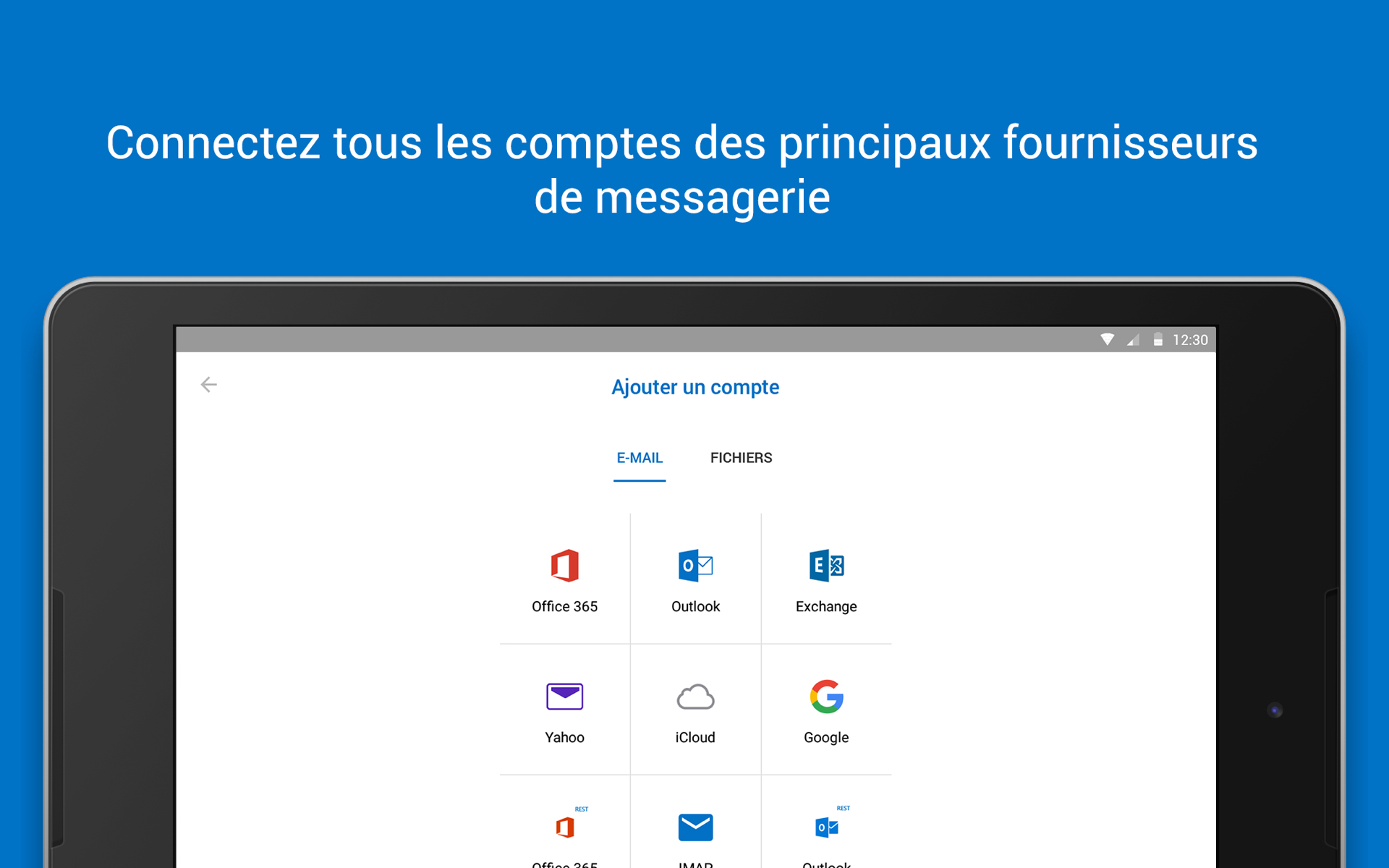Image resolution: width=1389 pixels, height=868 pixels.
Task: Click the Ajouter un compte title
Action: pyautogui.click(x=694, y=387)
